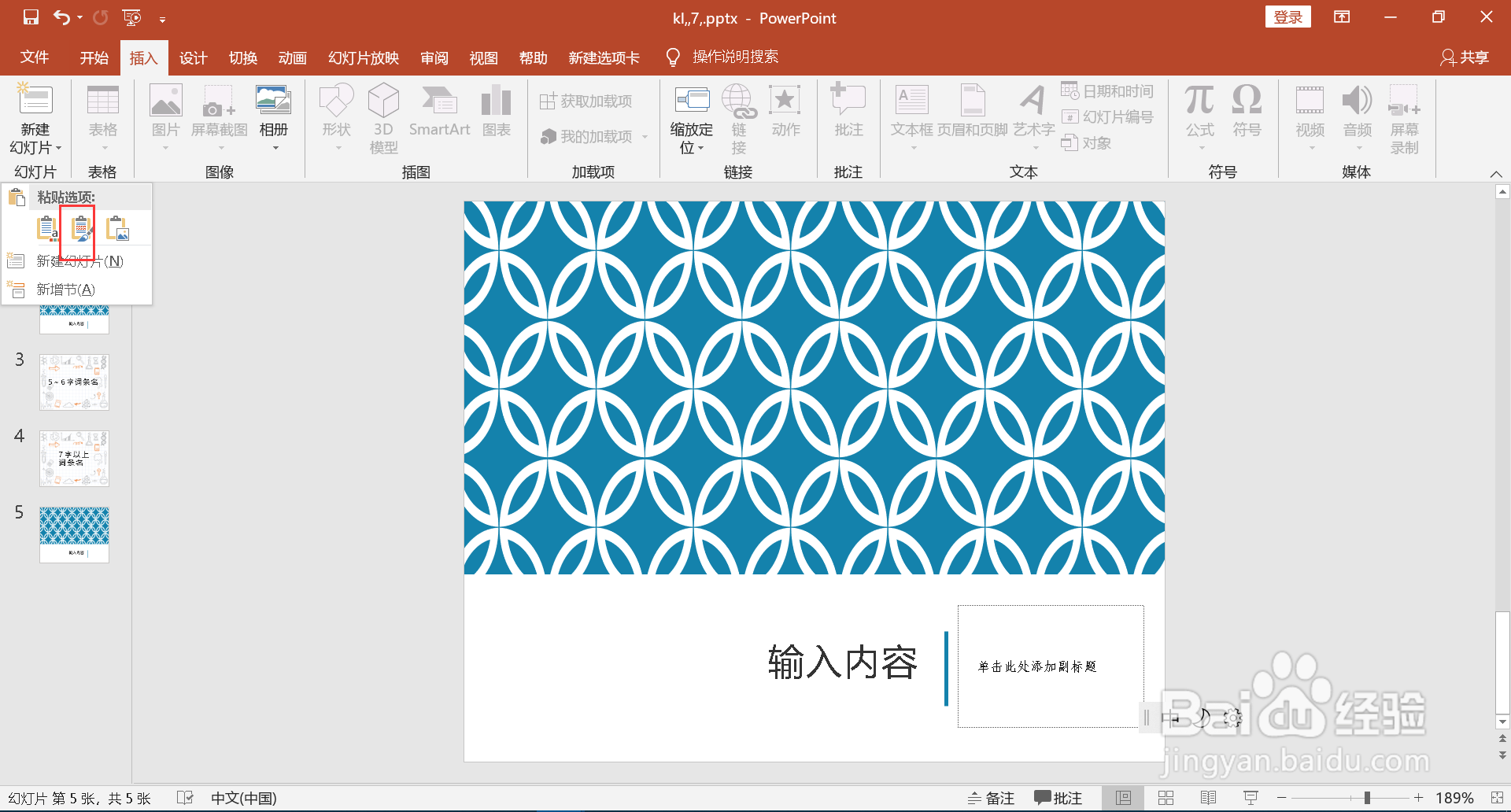The height and width of the screenshot is (812, 1511).
Task: Expand the Photo Album dropdown arrow
Action: (x=275, y=148)
